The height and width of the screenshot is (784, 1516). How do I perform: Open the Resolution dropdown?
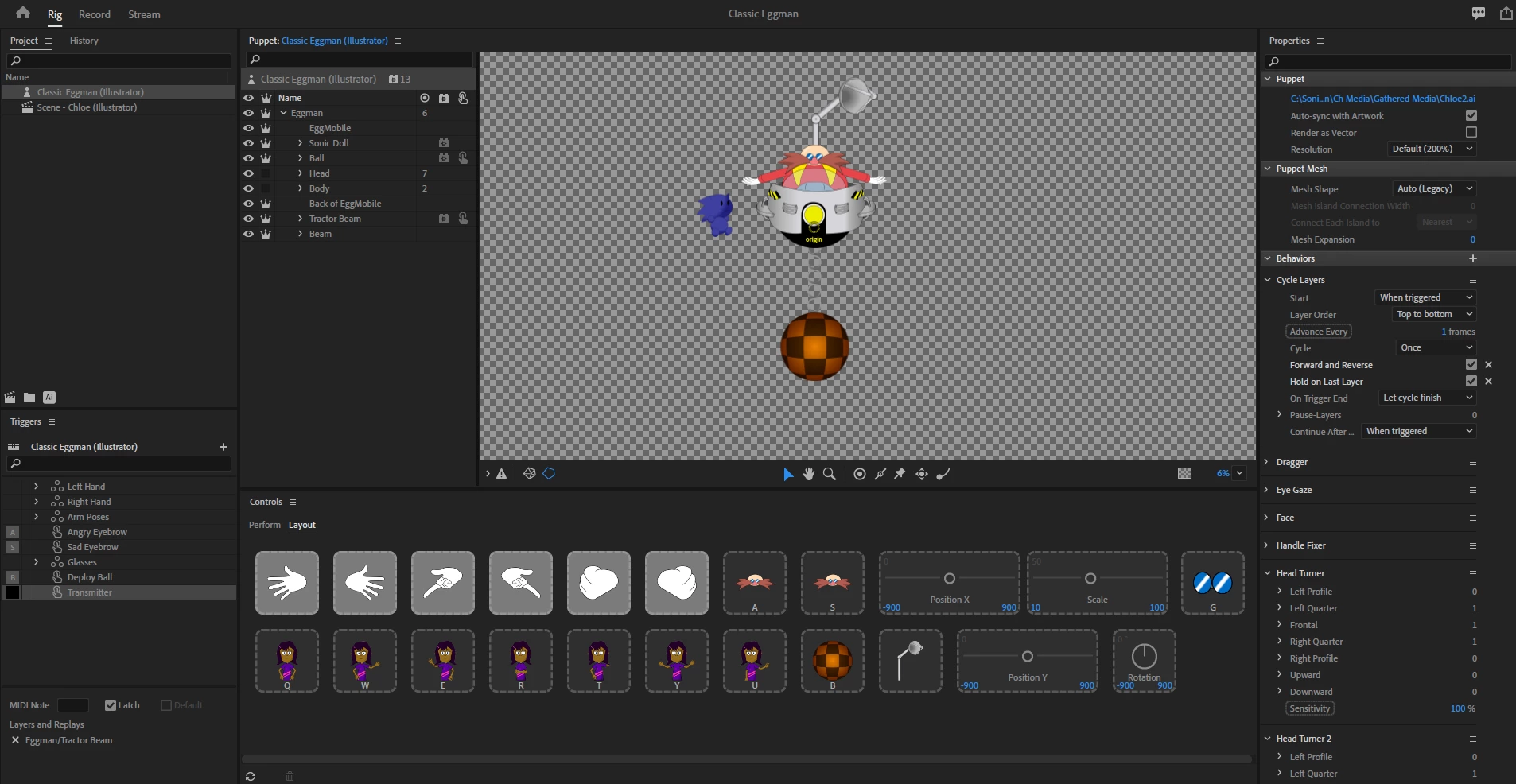1432,149
